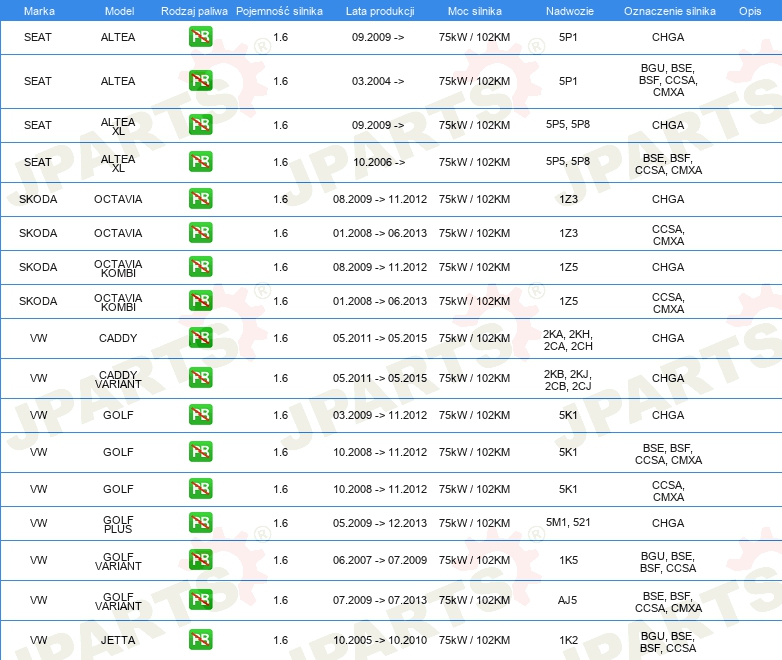This screenshot has width=782, height=660.
Task: Click fuel icon in GOLF 03.2009 row
Action: (x=200, y=415)
